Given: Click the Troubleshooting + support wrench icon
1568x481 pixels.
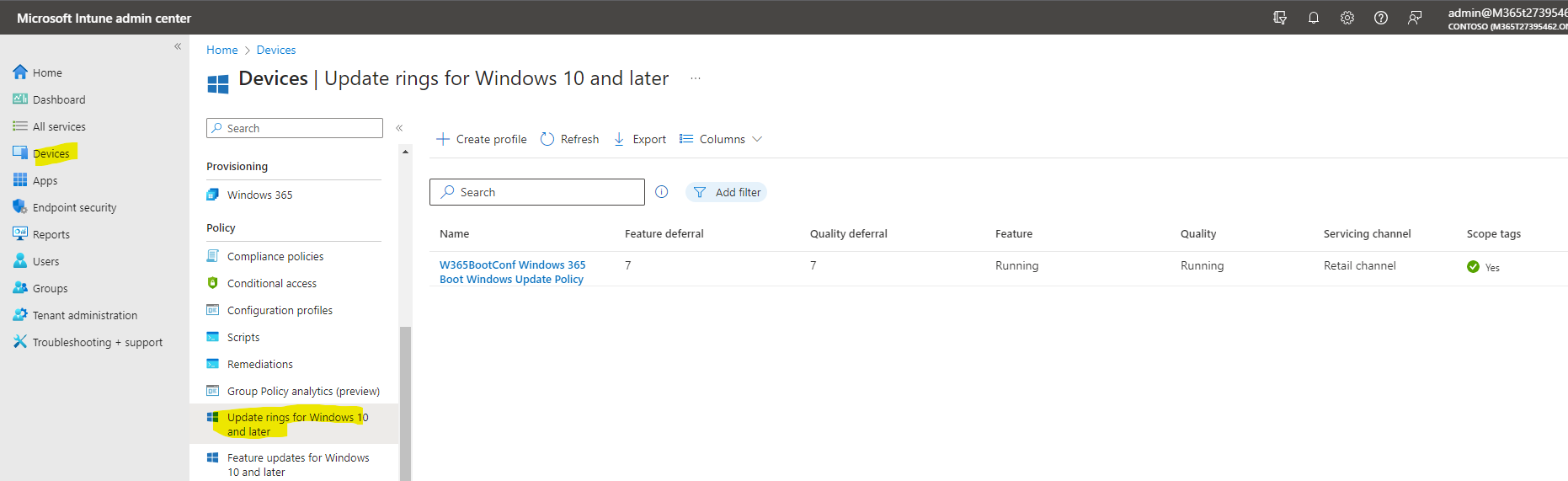Looking at the screenshot, I should 20,341.
